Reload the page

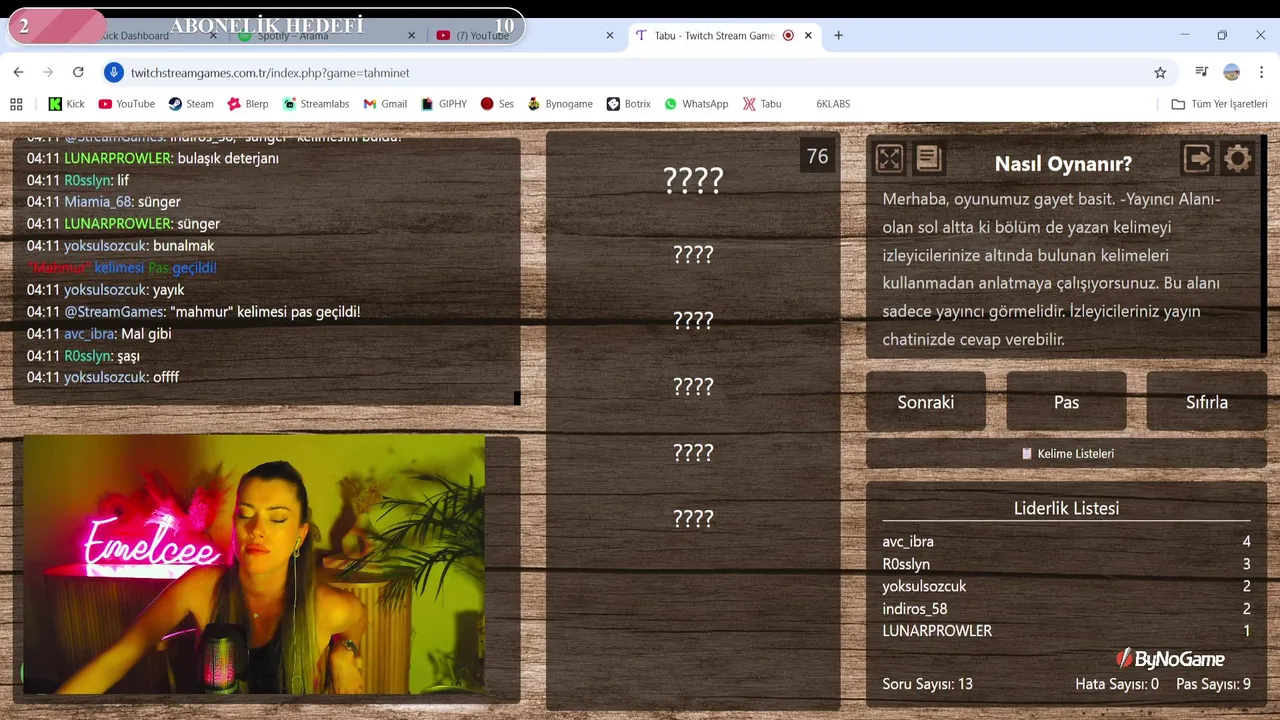click(78, 73)
